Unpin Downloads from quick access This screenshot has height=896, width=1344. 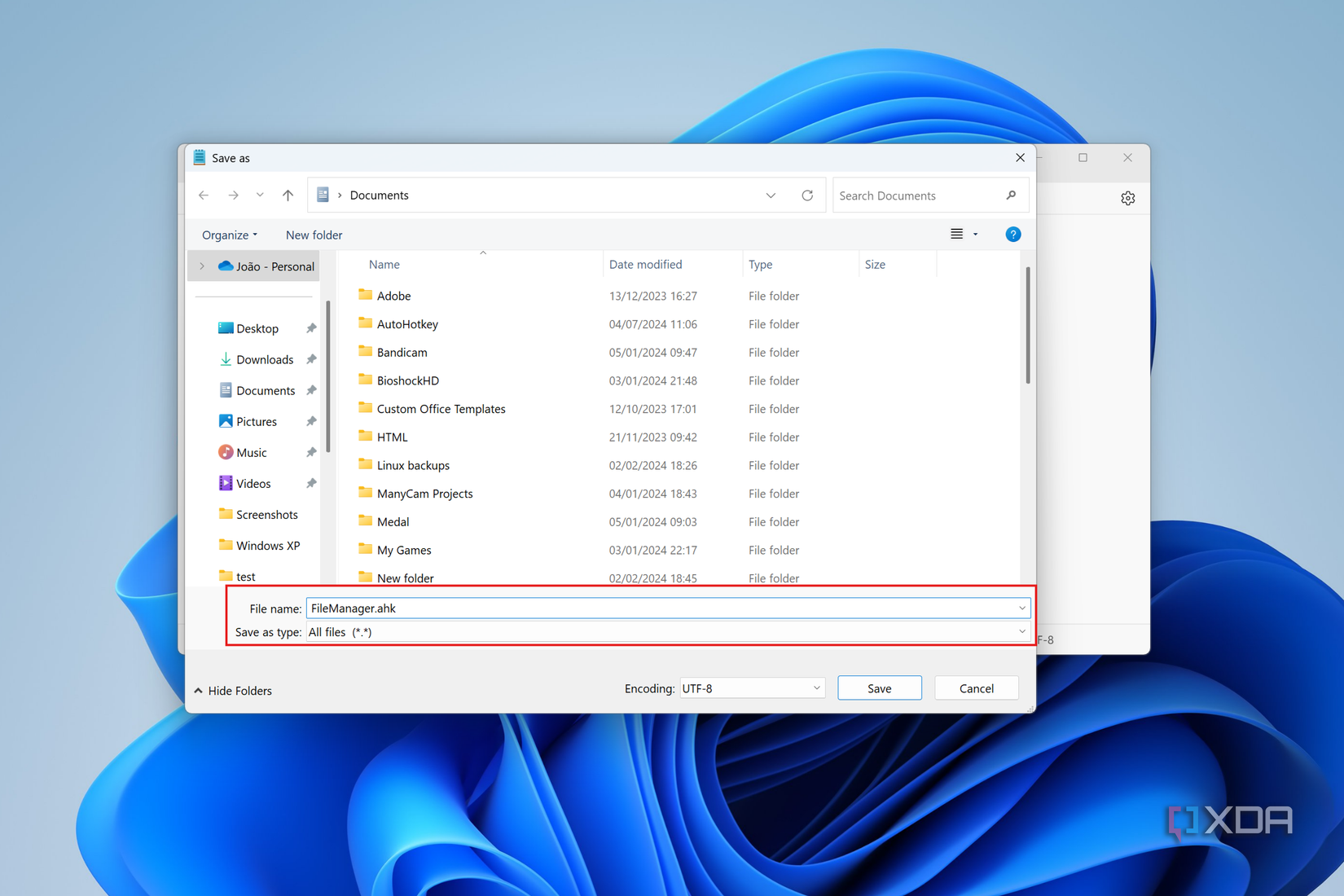coord(310,358)
